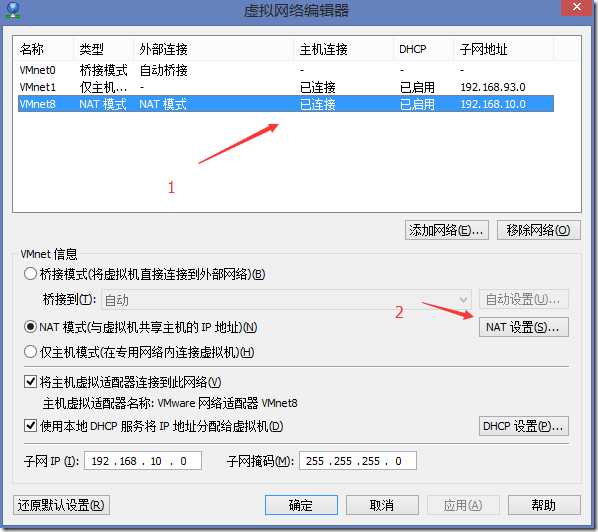Confirm with the 确定 button
Viewport: 598px width, 532px height.
pyautogui.click(x=301, y=505)
